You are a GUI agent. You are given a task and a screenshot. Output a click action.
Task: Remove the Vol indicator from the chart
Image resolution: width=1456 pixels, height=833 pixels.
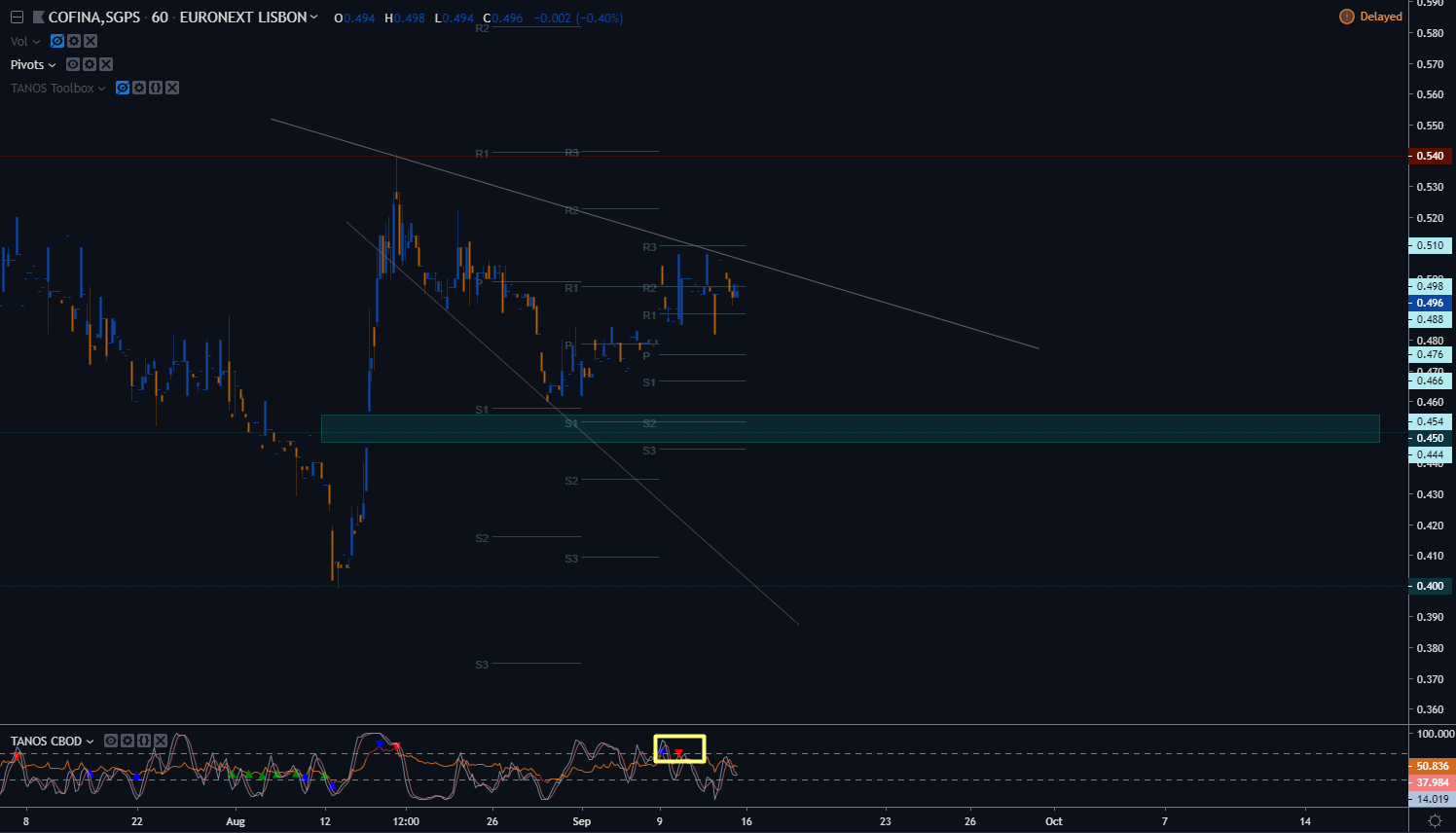click(x=91, y=41)
